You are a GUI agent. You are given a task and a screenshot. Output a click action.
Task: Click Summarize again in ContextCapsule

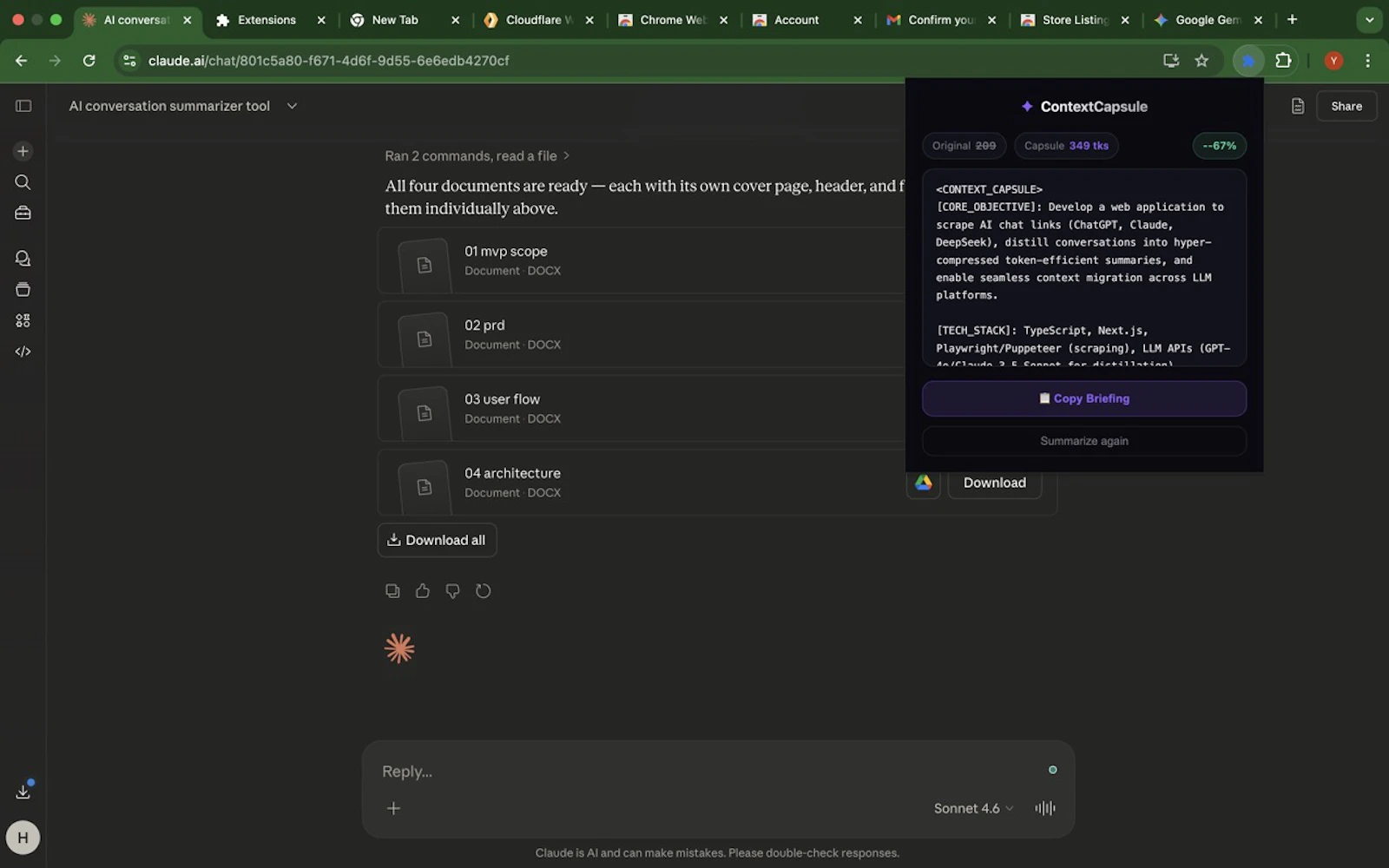1084,441
